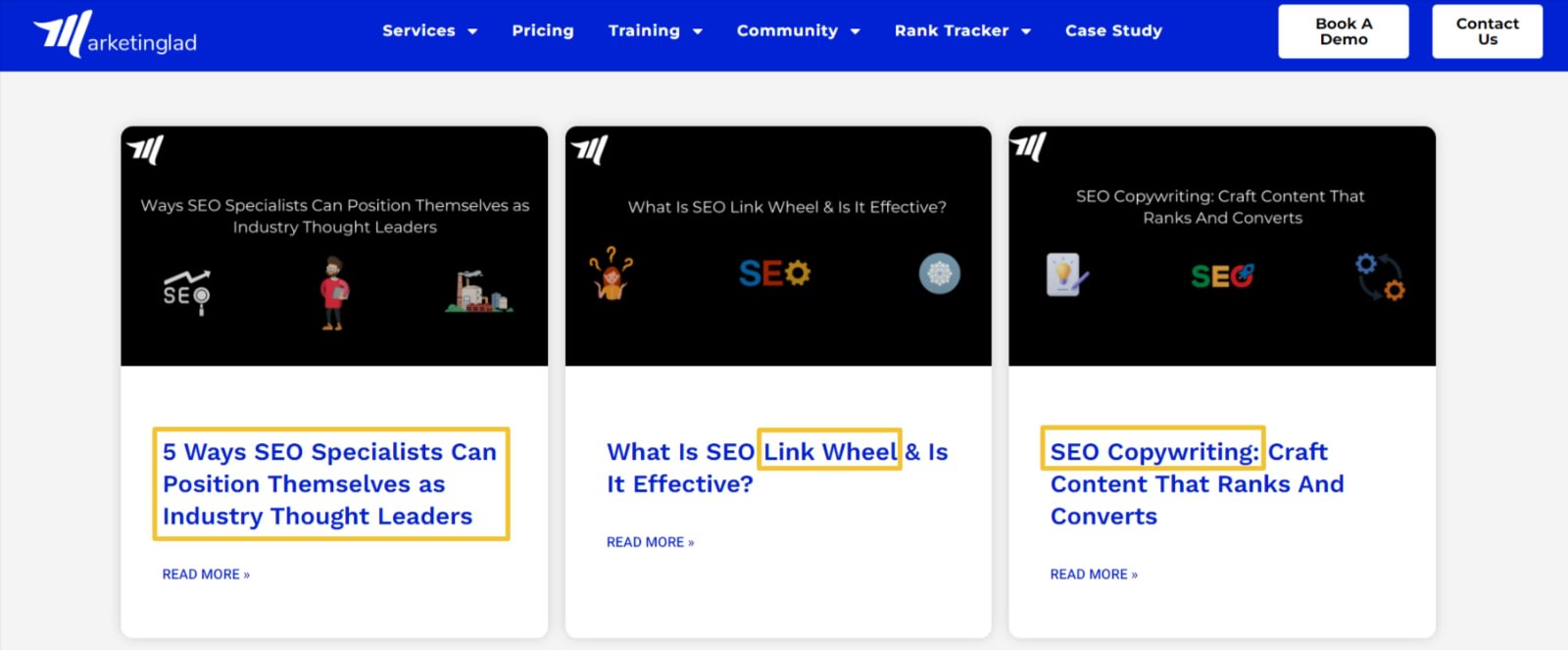The height and width of the screenshot is (650, 1568).
Task: Open the 'What Is SEO Link Wheel' title link
Action: [777, 468]
